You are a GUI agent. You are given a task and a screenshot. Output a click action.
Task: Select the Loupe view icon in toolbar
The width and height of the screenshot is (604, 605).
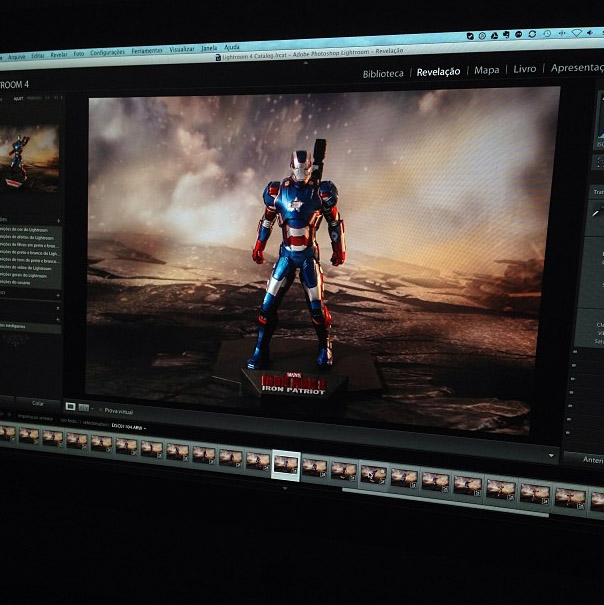[70, 406]
